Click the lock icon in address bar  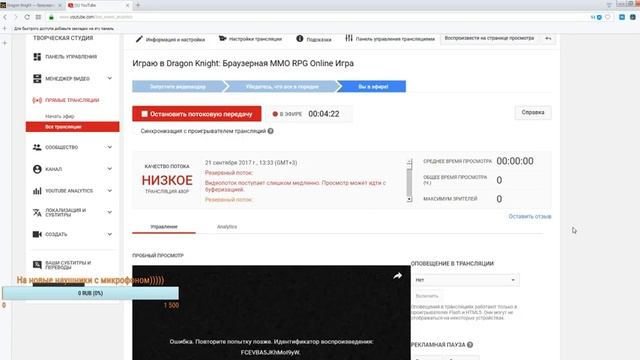pyautogui.click(x=51, y=17)
